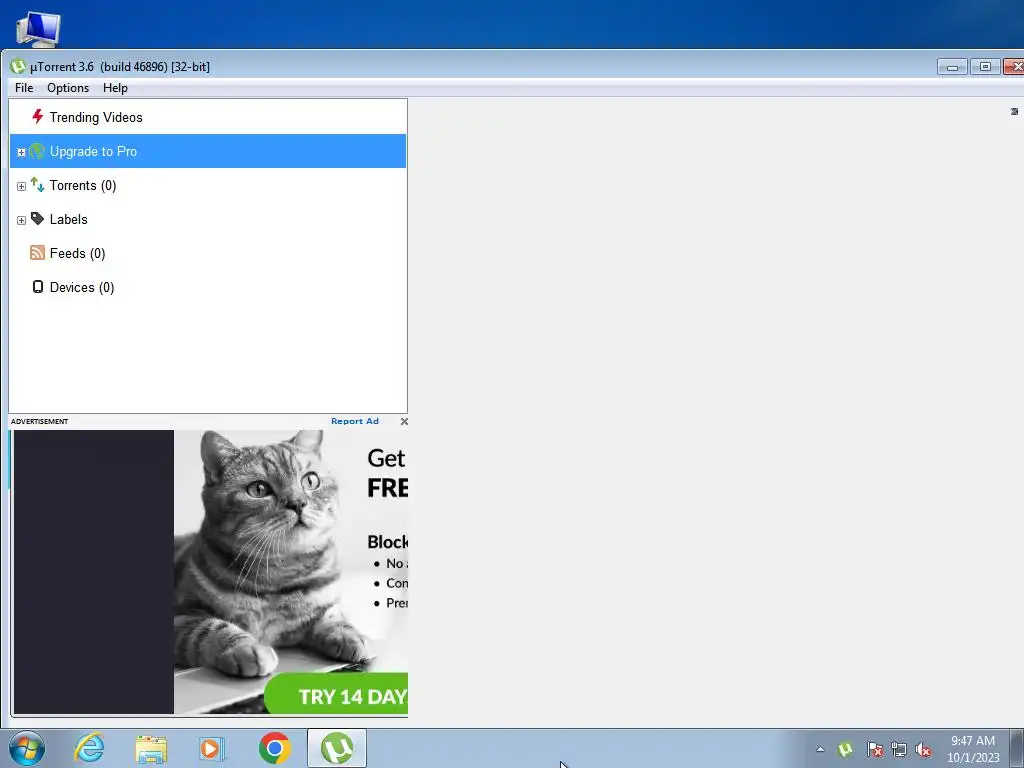Screen dimensions: 1024x768
Task: Close the advertisement with the X
Action: (x=404, y=421)
